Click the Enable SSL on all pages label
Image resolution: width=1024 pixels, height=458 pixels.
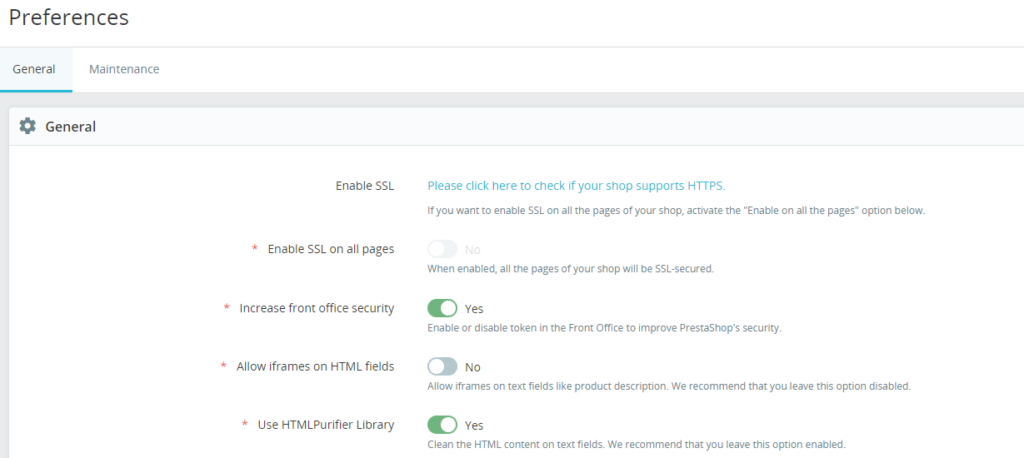pyautogui.click(x=331, y=249)
